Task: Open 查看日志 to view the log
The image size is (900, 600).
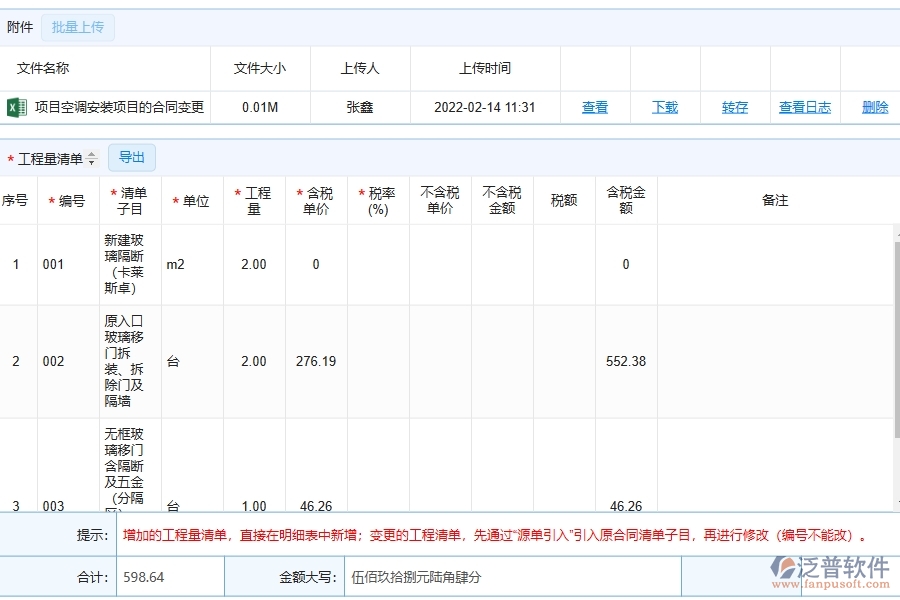Action: tap(806, 107)
